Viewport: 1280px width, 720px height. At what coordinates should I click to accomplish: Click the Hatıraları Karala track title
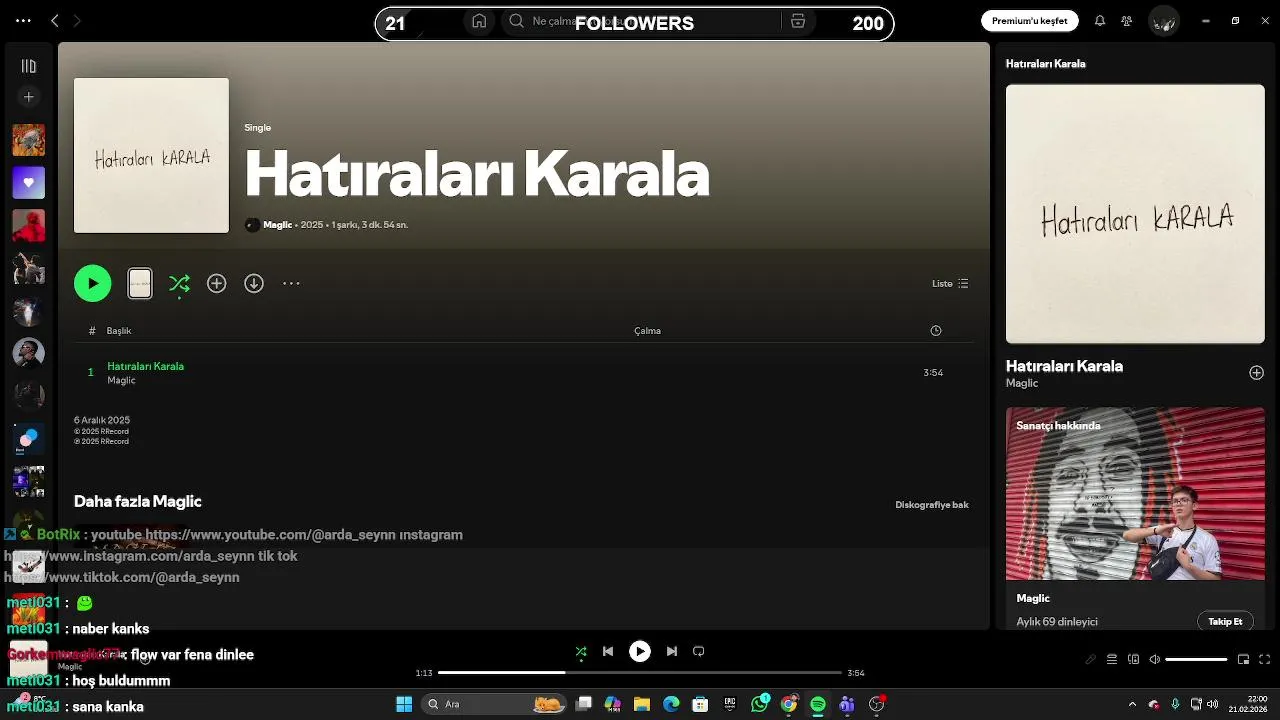point(145,366)
